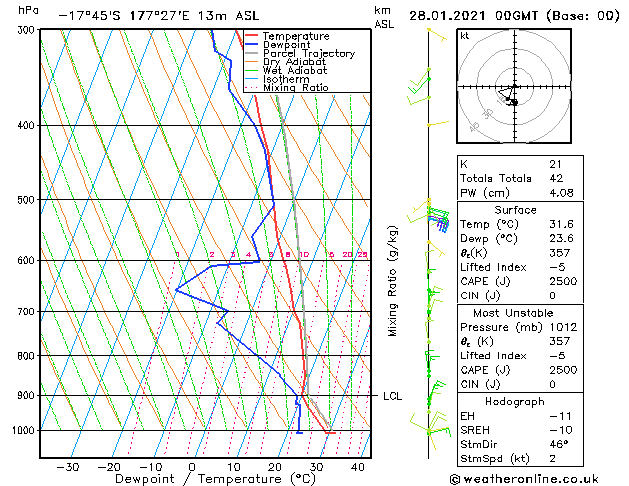Click the Totals Totals value 42
629x486 pixels.
pyautogui.click(x=556, y=178)
